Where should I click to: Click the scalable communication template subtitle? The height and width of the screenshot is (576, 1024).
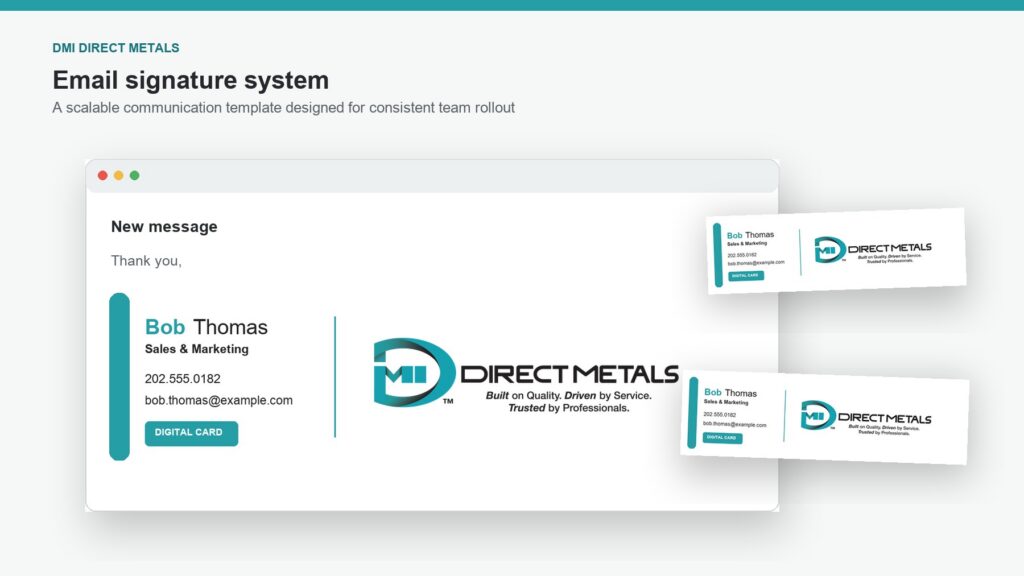(283, 108)
